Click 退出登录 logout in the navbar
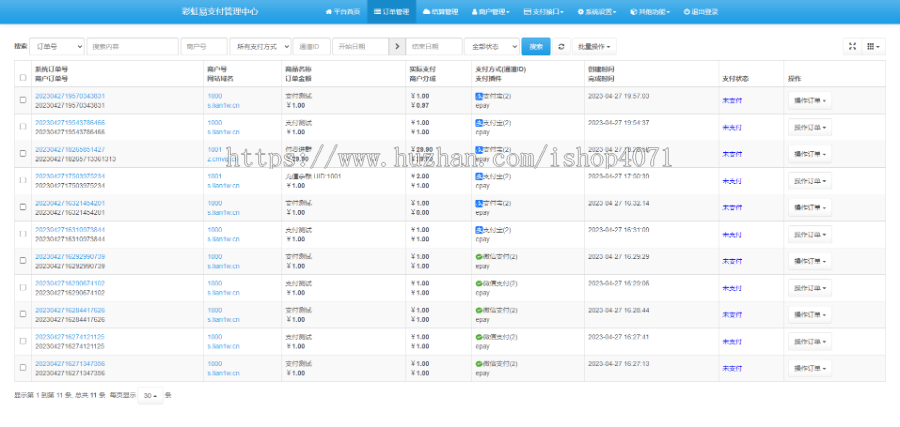This screenshot has width=900, height=427. tap(703, 12)
